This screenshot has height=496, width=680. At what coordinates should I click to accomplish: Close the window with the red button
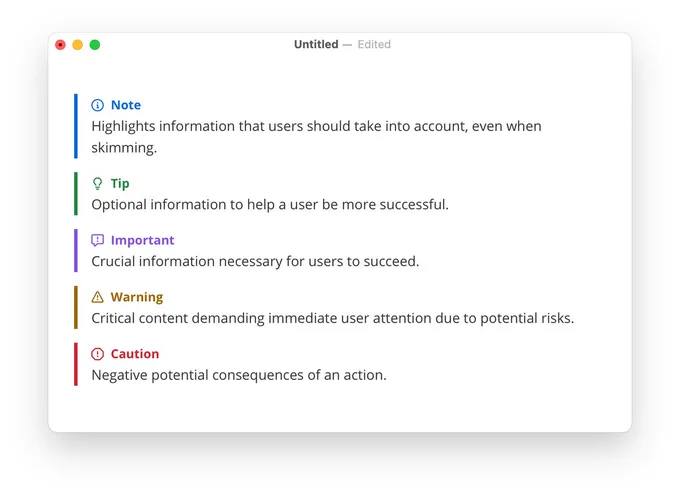(x=60, y=45)
